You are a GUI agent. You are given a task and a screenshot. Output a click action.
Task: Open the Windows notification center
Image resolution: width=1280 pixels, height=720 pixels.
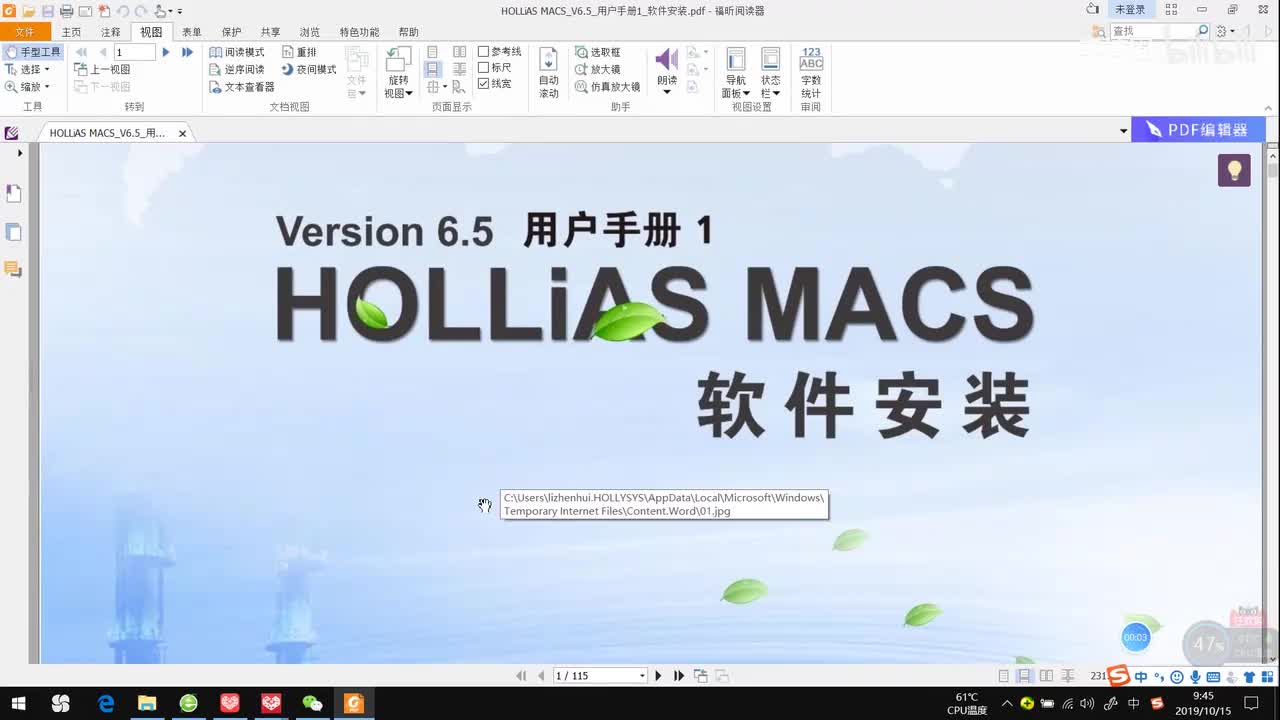(x=1251, y=703)
